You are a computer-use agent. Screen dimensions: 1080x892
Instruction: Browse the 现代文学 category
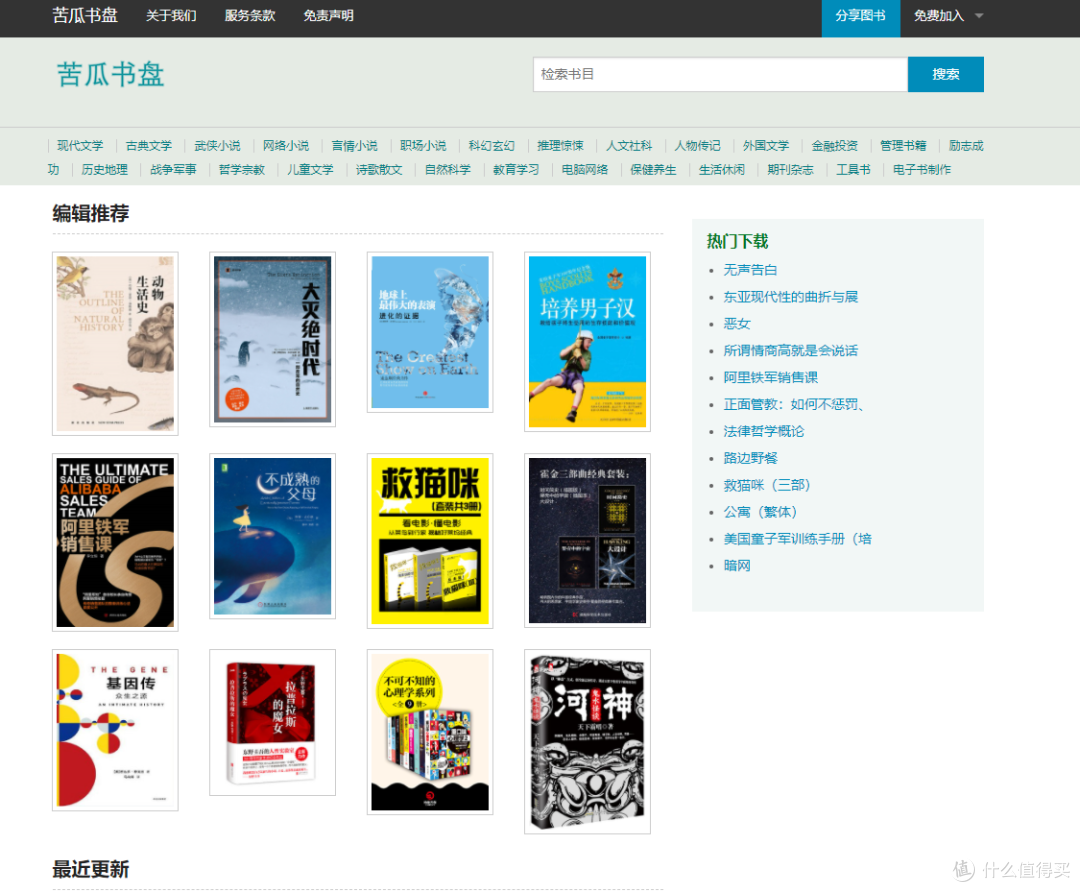[x=80, y=146]
